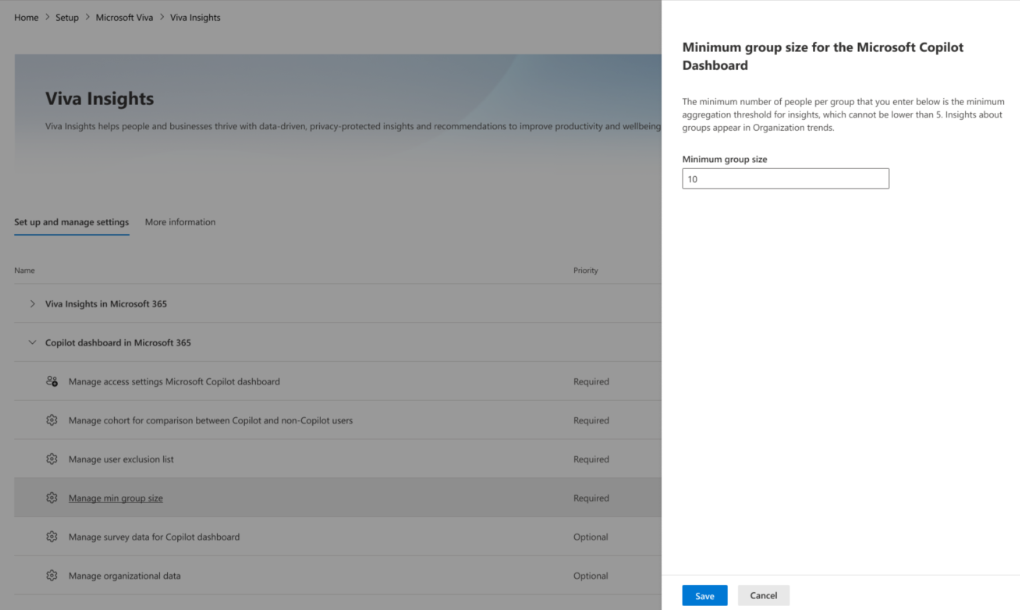1020x610 pixels.
Task: Click the Home breadcrumb link icon area
Action: [26, 17]
